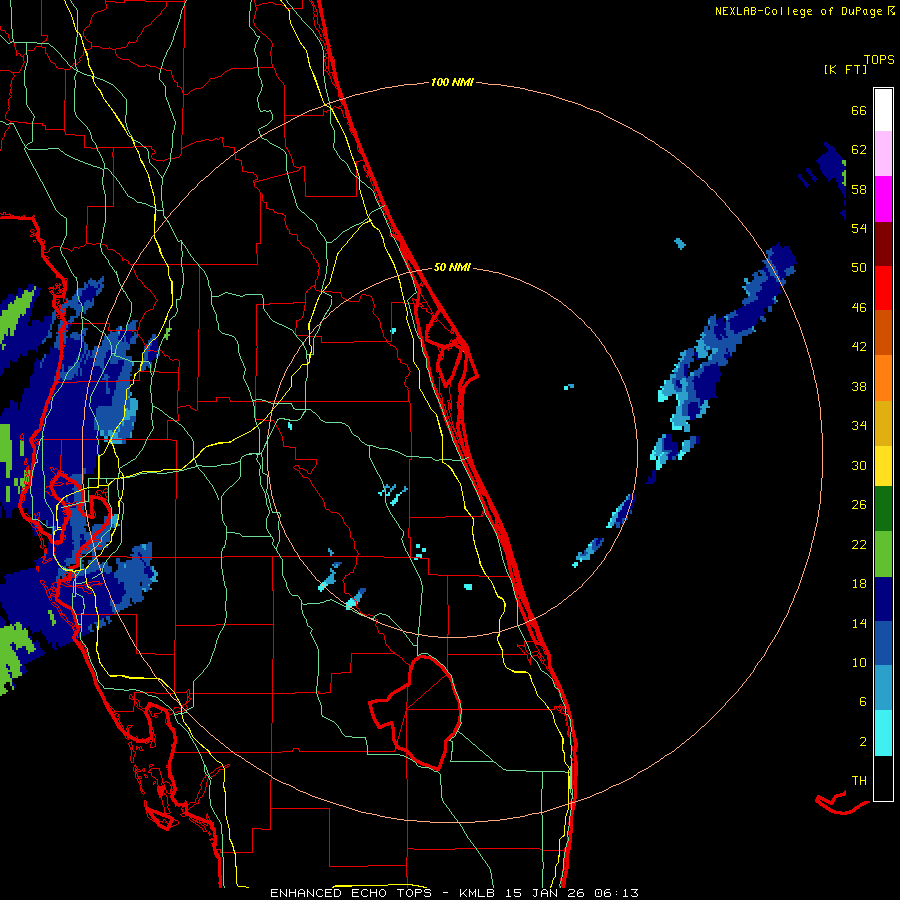The height and width of the screenshot is (900, 900).
Task: Click the 46 legend value
Action: pyautogui.click(x=859, y=307)
